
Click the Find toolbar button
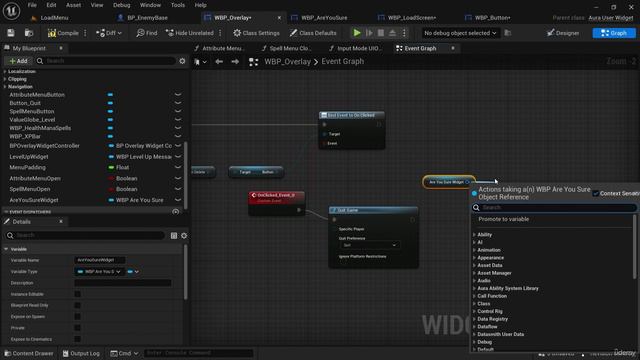(147, 33)
